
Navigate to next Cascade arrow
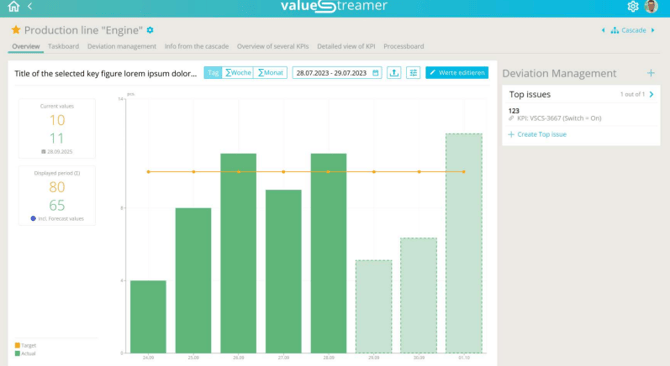(x=653, y=30)
